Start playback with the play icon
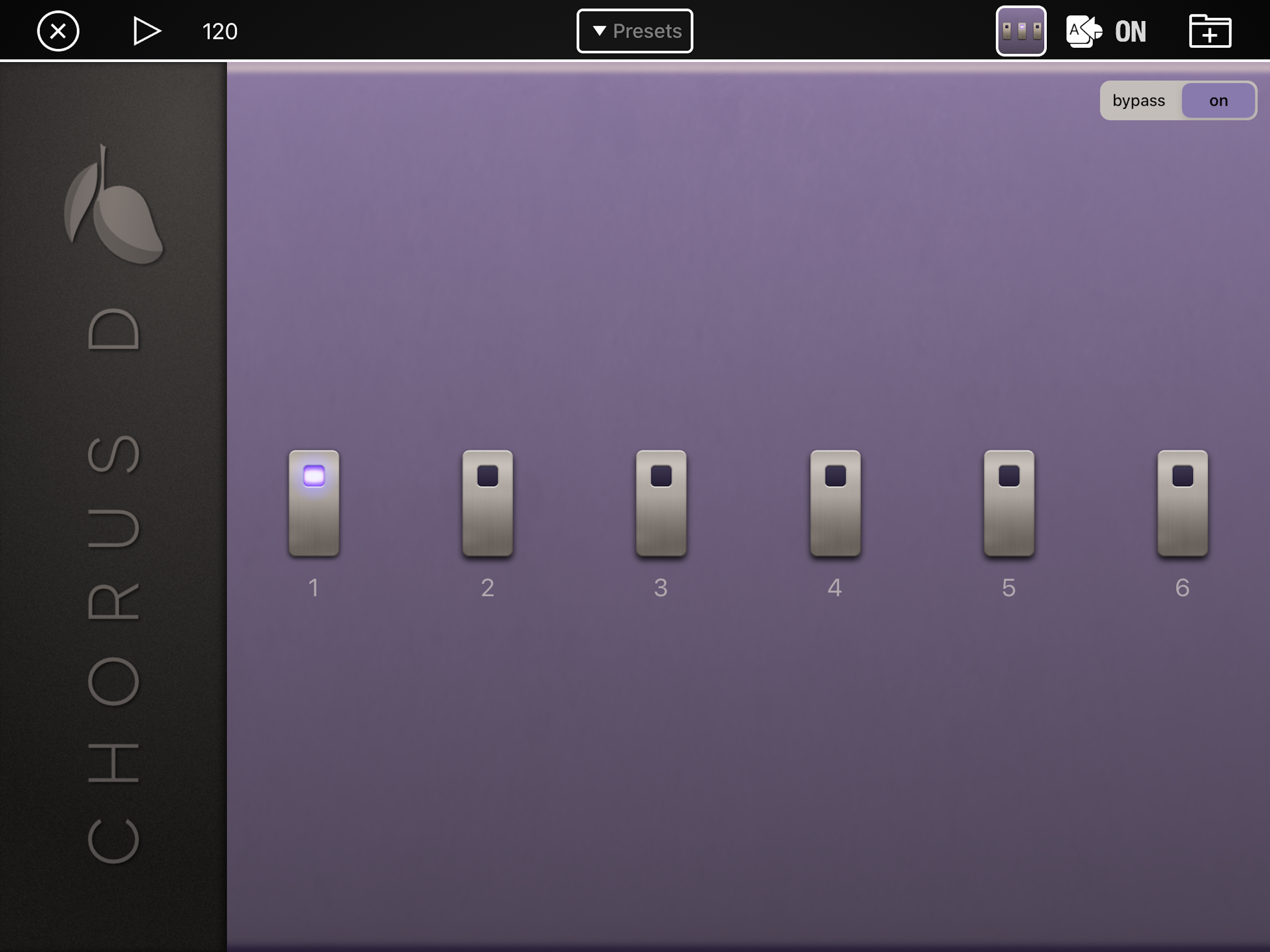 [146, 31]
